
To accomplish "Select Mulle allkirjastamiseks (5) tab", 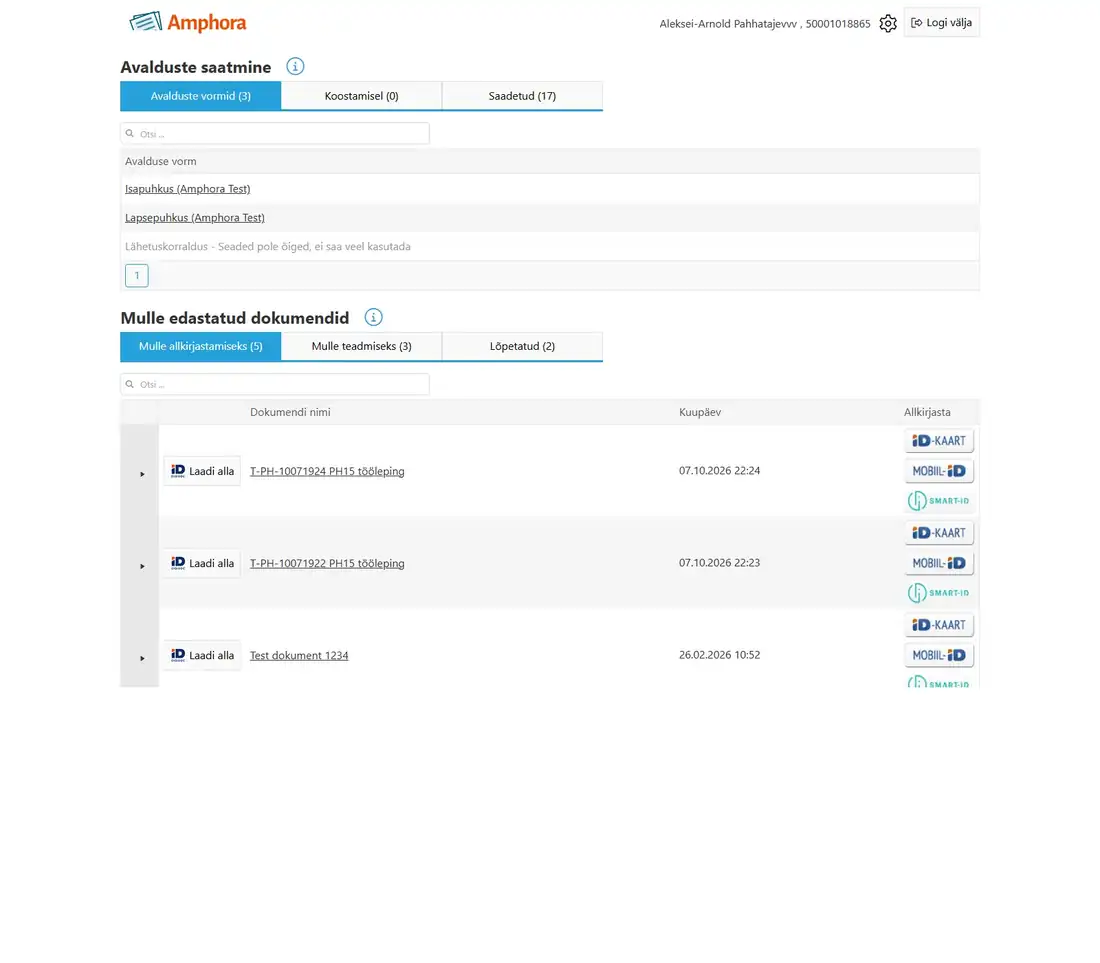I will (201, 346).
